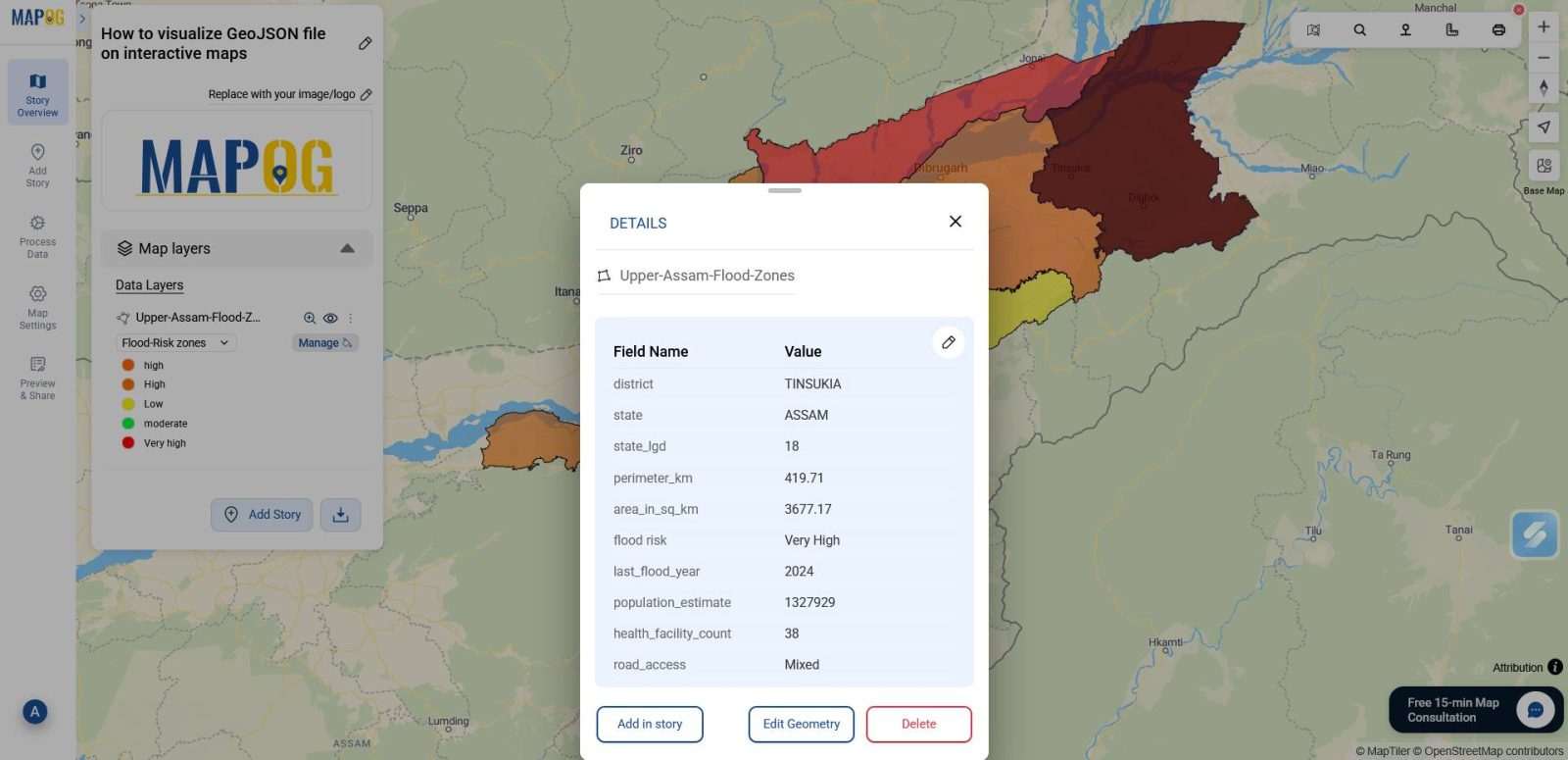The height and width of the screenshot is (760, 1568).
Task: Open Map Settings in sidebar
Action: [37, 307]
